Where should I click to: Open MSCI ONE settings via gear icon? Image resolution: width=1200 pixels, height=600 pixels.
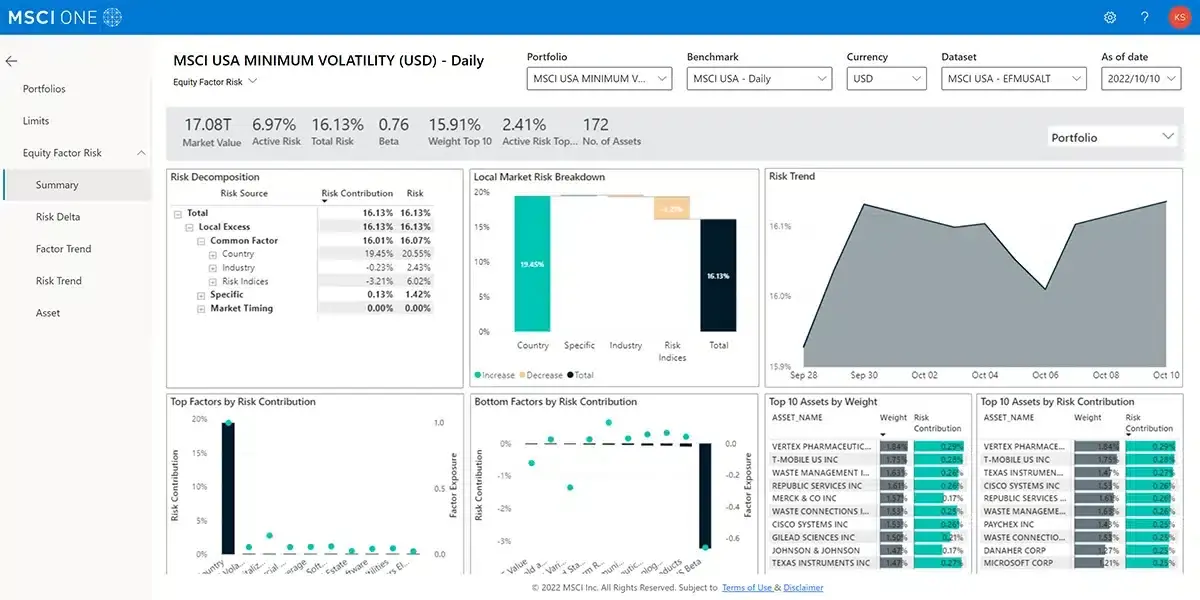[1109, 17]
